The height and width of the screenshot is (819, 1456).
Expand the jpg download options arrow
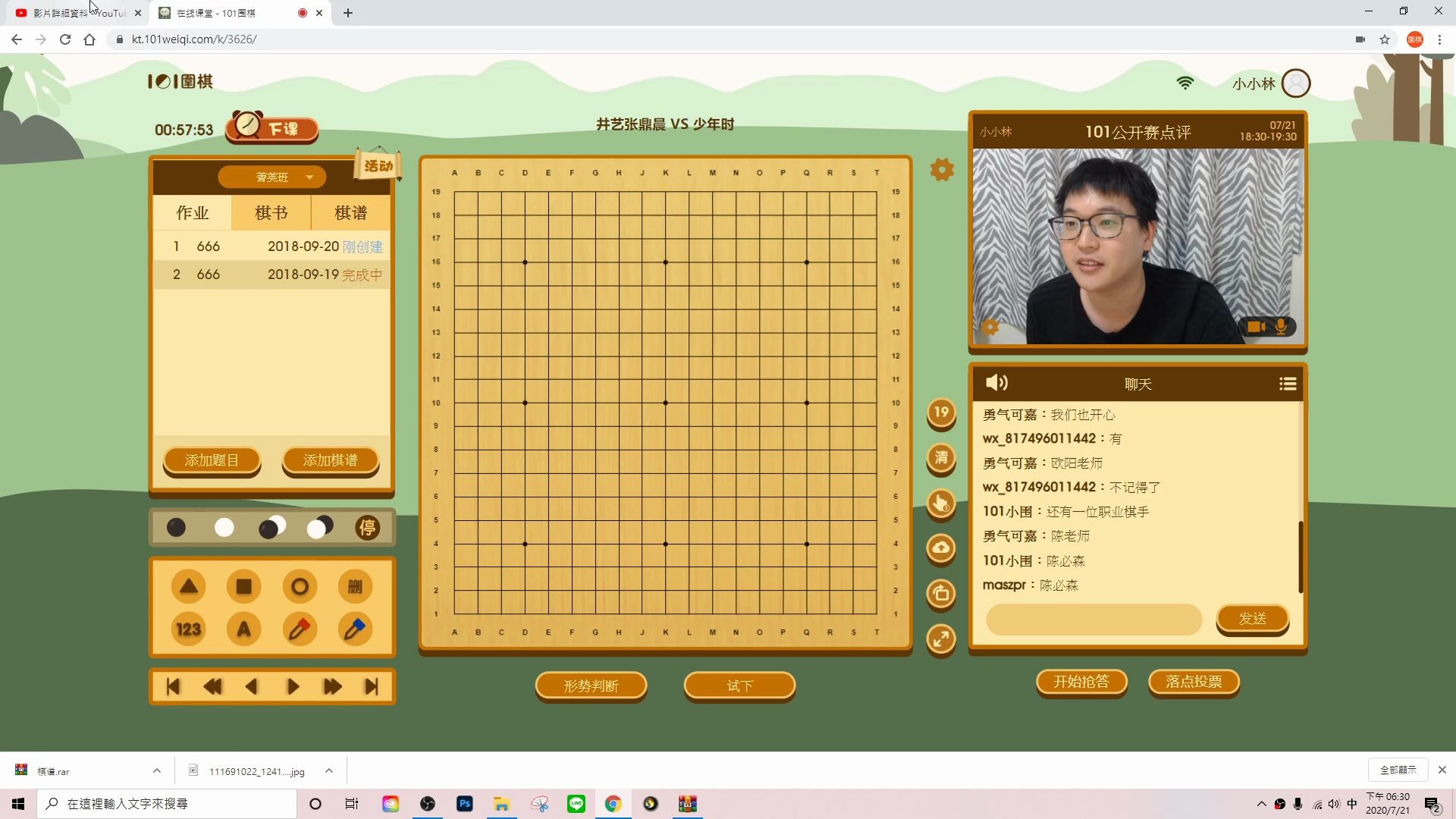[329, 770]
